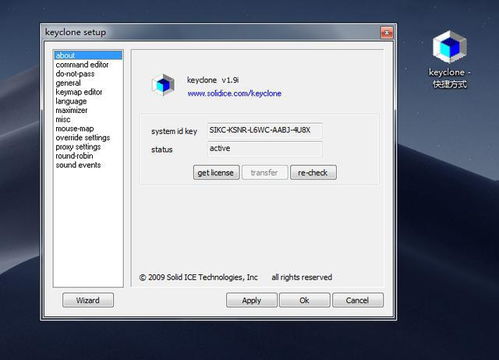This screenshot has height=360, width=499.
Task: Open the command editor section
Action: pyautogui.click(x=82, y=65)
